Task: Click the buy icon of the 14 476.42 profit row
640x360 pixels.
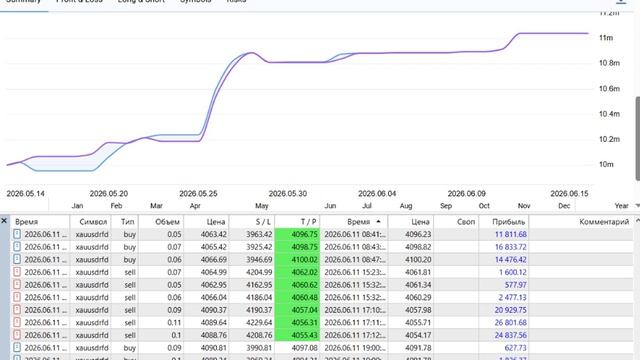Action: (17, 260)
